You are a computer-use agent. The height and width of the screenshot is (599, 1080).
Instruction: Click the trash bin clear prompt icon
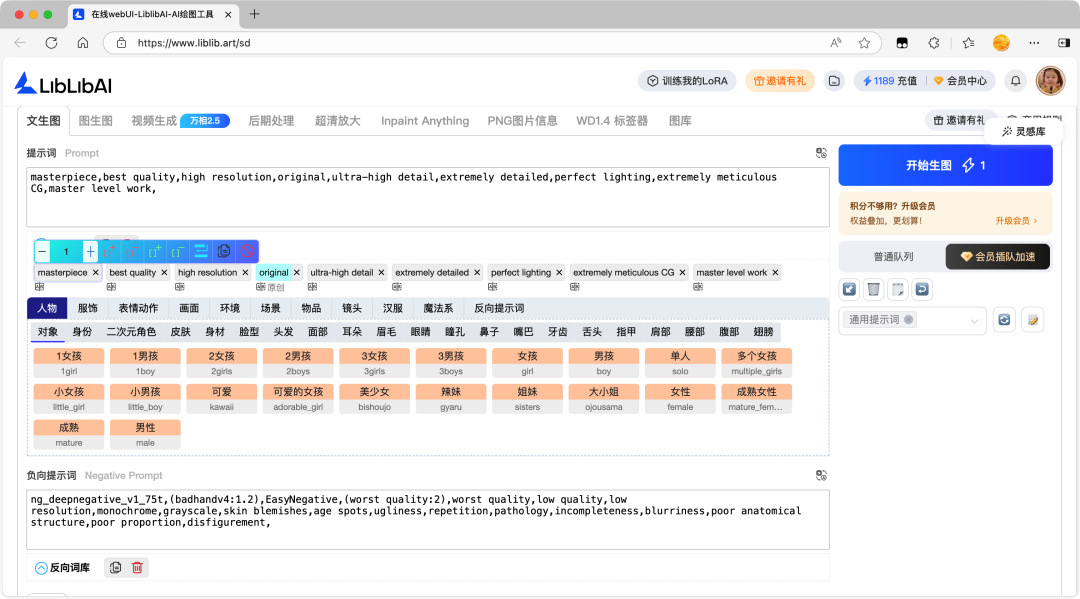pyautogui.click(x=873, y=289)
